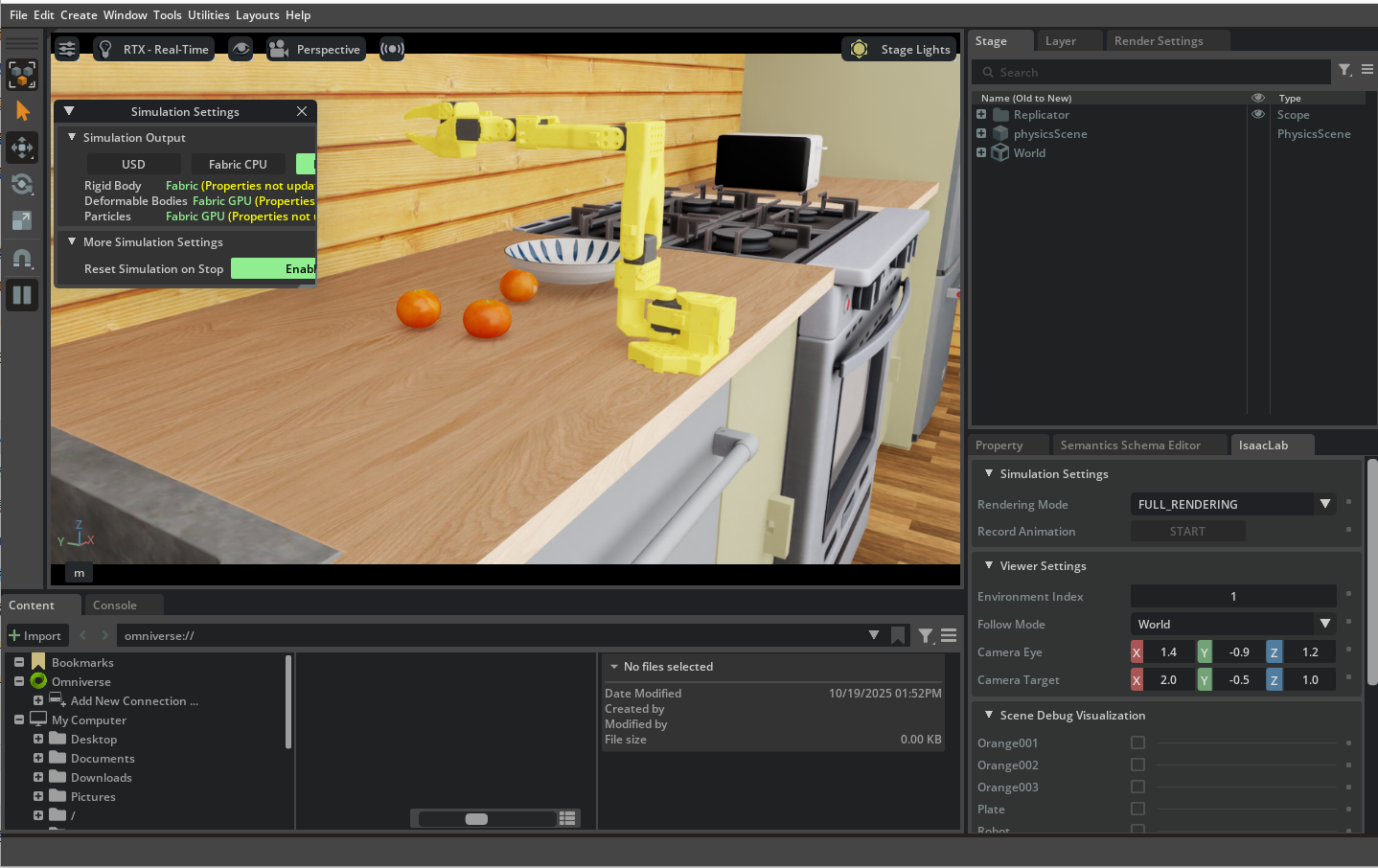This screenshot has height=868, width=1378.
Task: Open the Utilities menu
Action: (209, 15)
